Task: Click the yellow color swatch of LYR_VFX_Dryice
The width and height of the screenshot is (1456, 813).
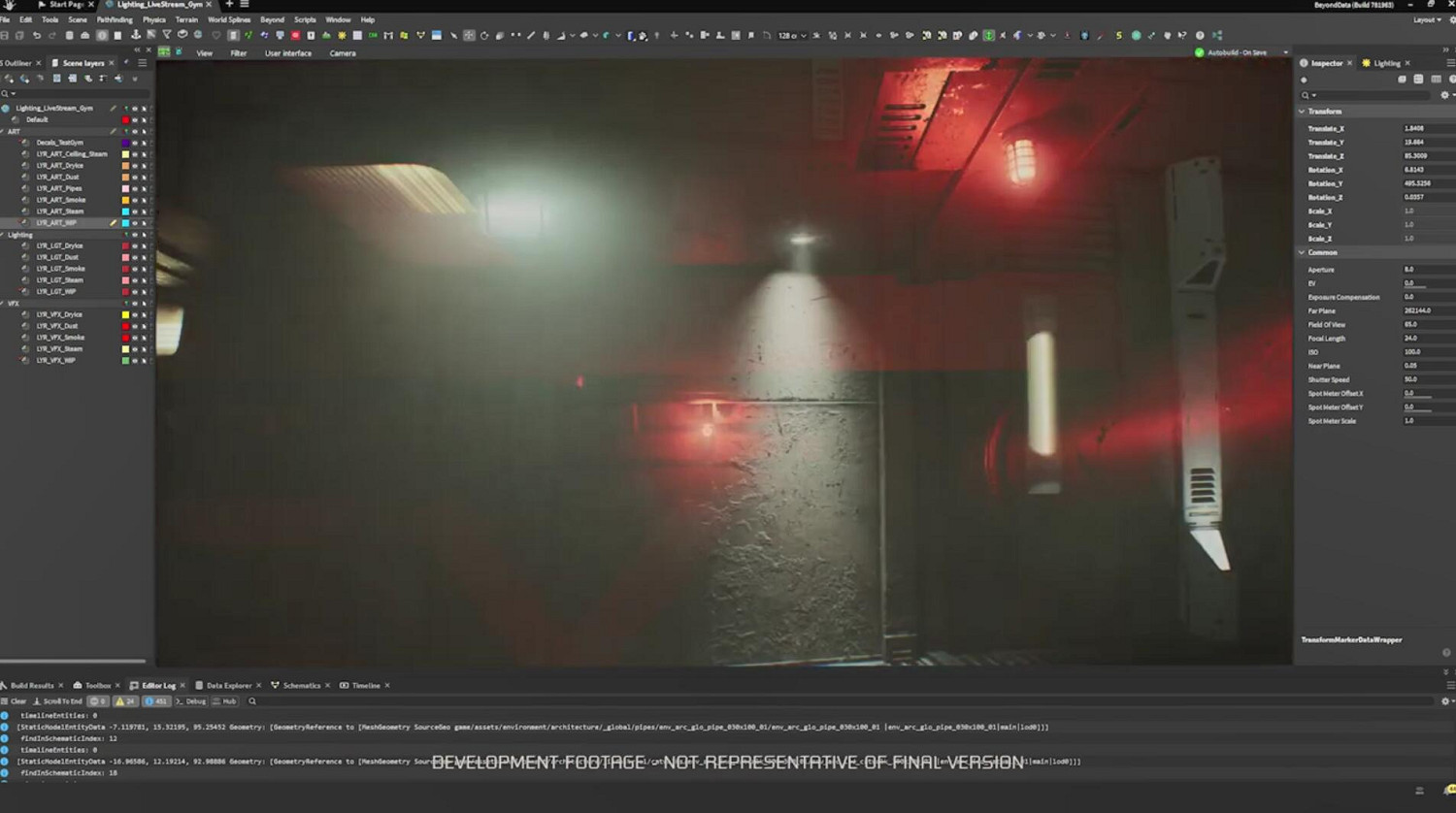Action: 125,315
